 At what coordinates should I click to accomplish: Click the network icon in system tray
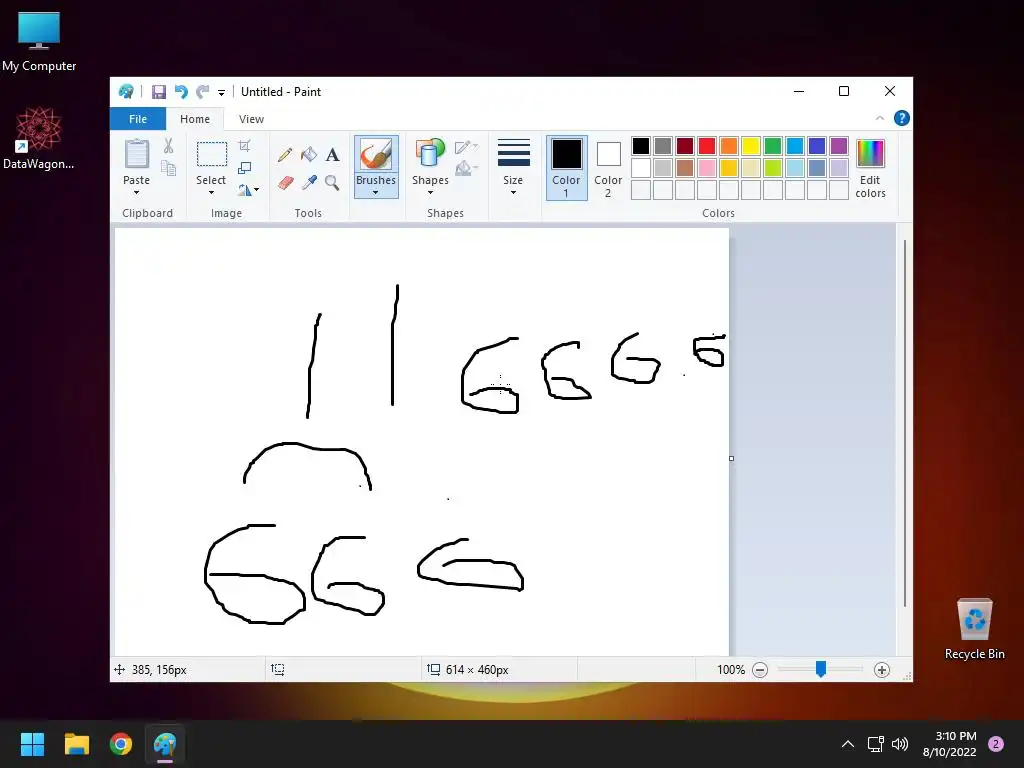[875, 744]
